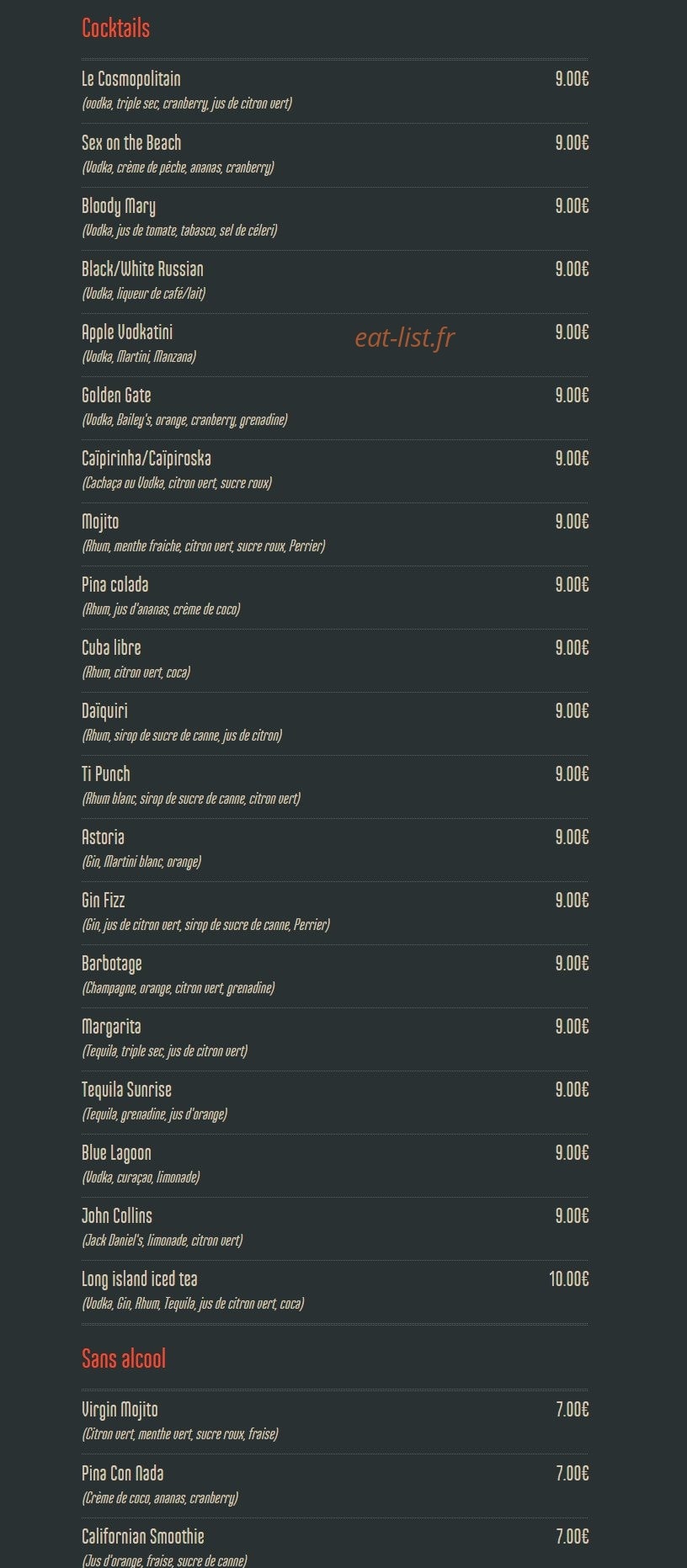This screenshot has height=1568, width=687.
Task: Click the Margarita ingredients description
Action: point(165,1051)
